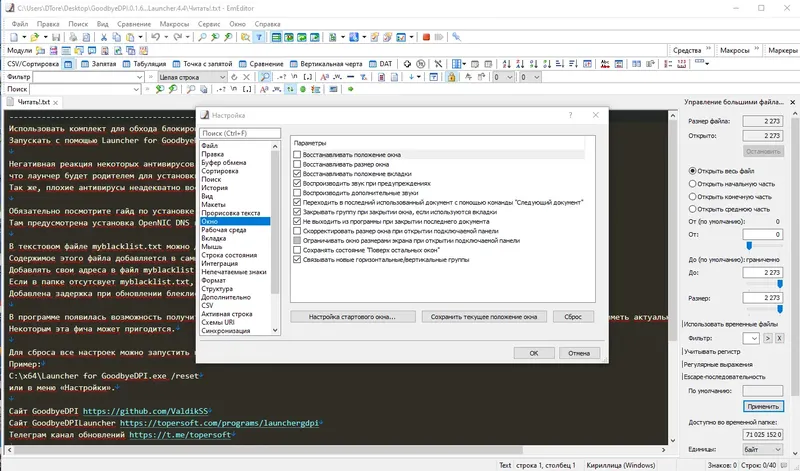Check 'Воспроизводить дополнительные звуки'
Screen dimensions: 800x471
(x=297, y=193)
